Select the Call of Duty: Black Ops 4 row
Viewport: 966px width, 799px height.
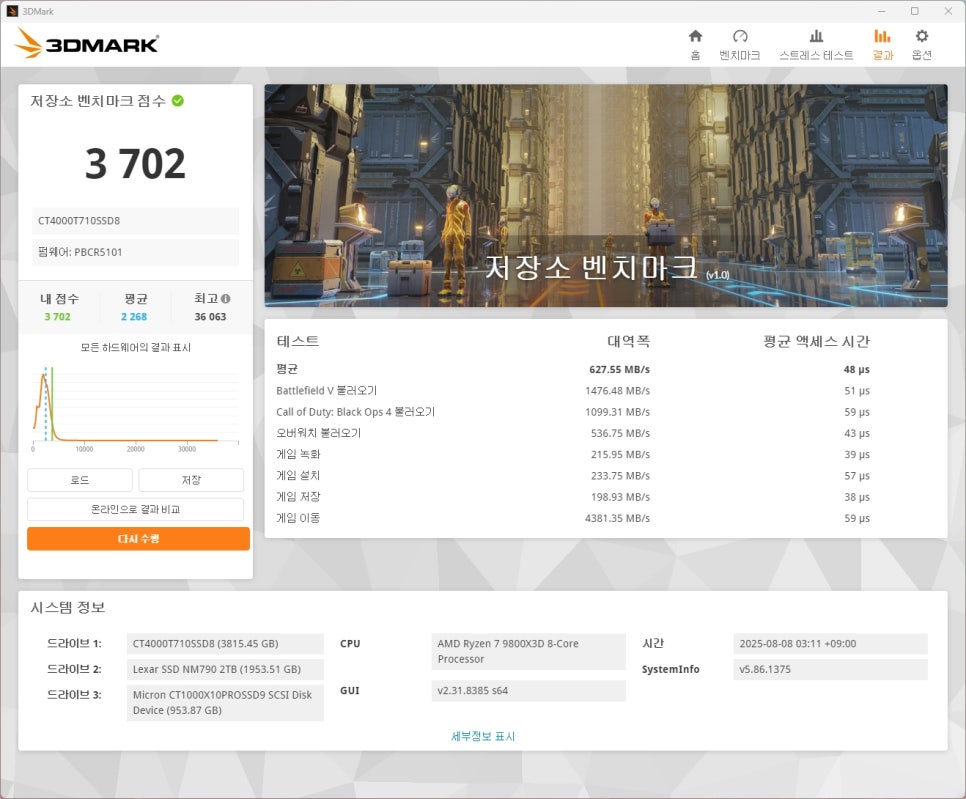(x=573, y=412)
